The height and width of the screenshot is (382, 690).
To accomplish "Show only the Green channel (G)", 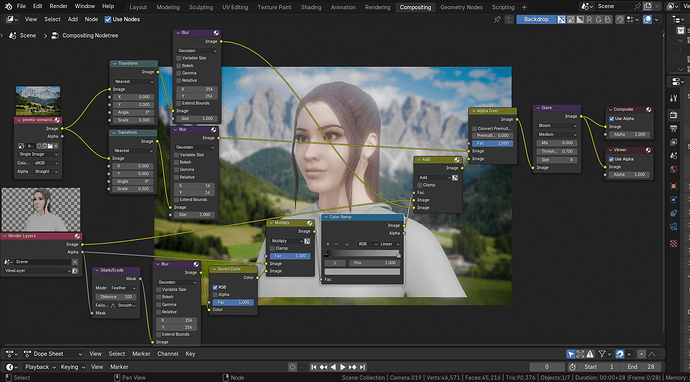I will tap(598, 19).
